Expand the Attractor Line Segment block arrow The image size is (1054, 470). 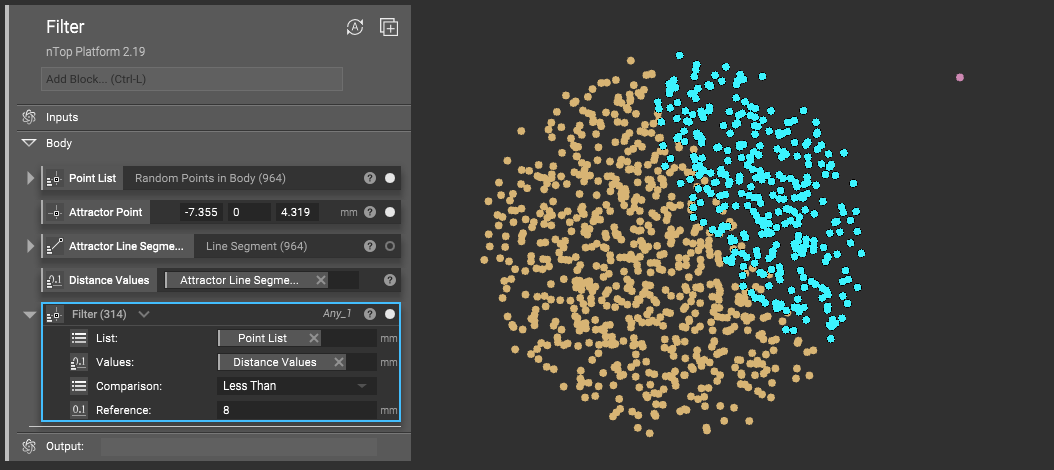point(30,246)
